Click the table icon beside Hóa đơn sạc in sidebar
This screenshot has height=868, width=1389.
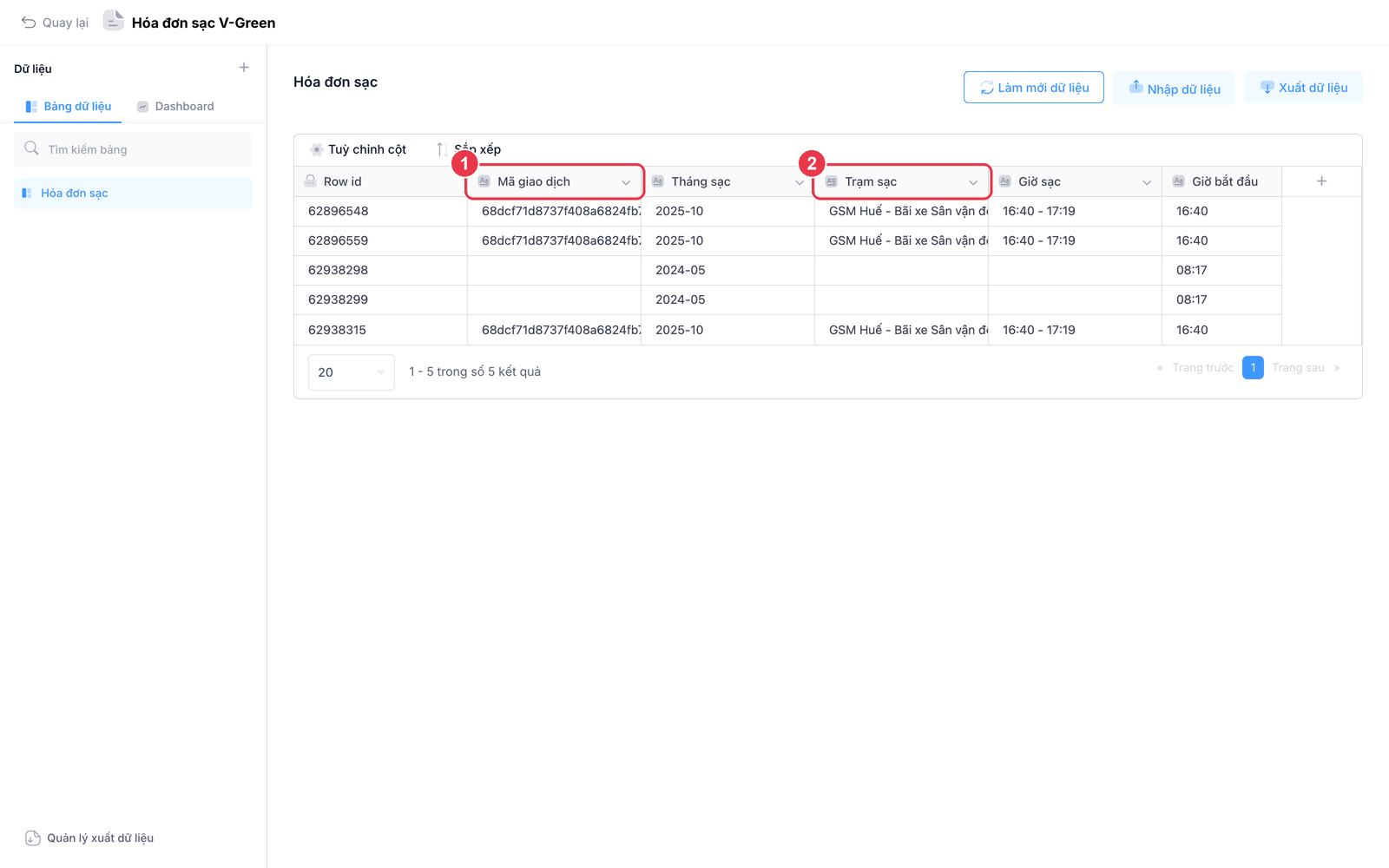click(x=27, y=194)
